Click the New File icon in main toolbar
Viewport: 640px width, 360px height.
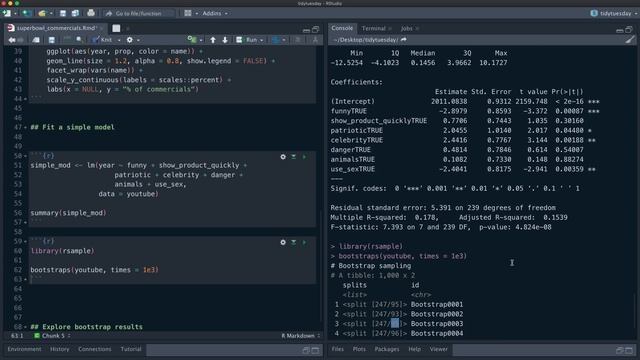click(6, 13)
